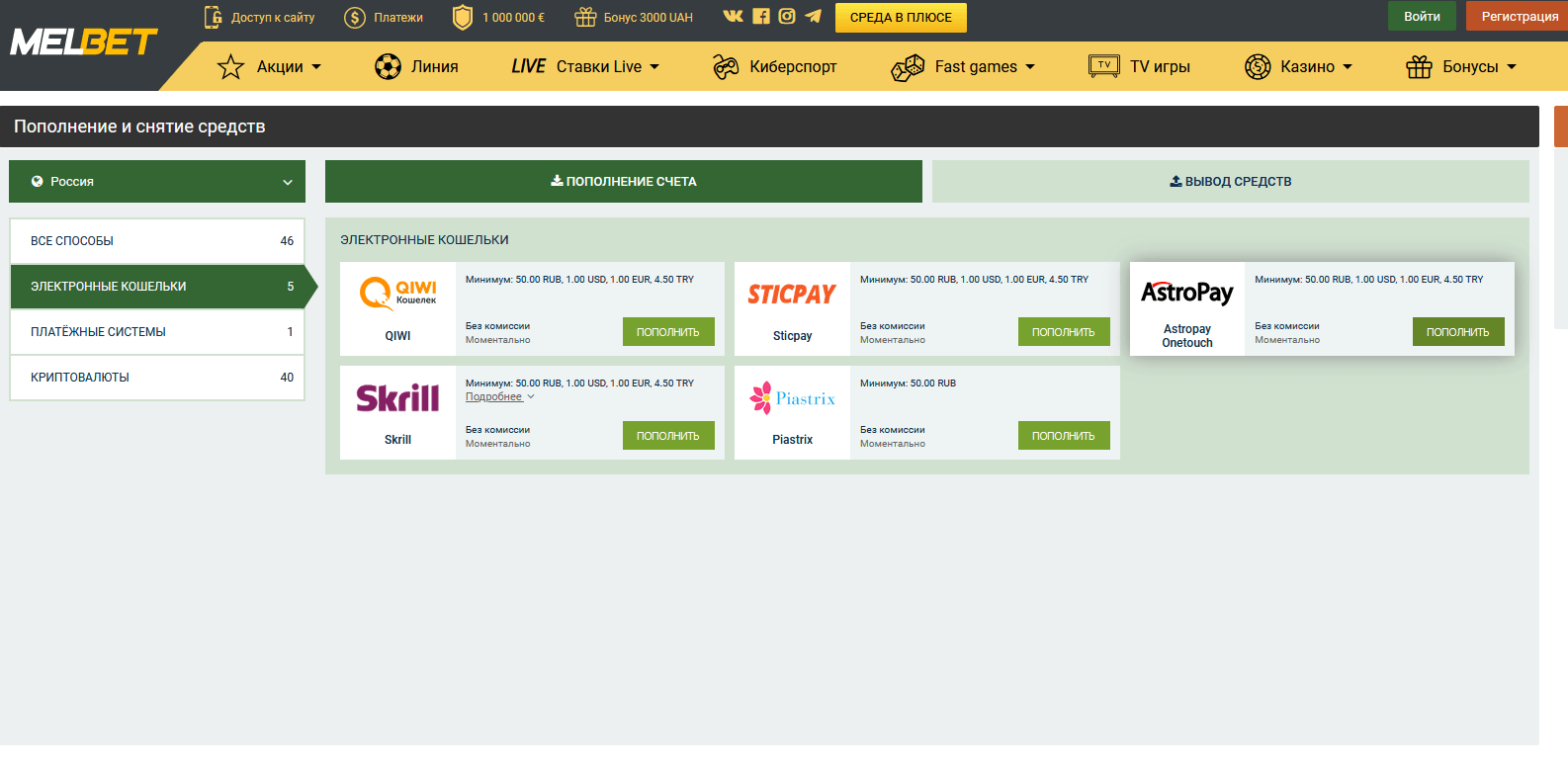Click the Пополнение и снятие средств title

[x=139, y=127]
